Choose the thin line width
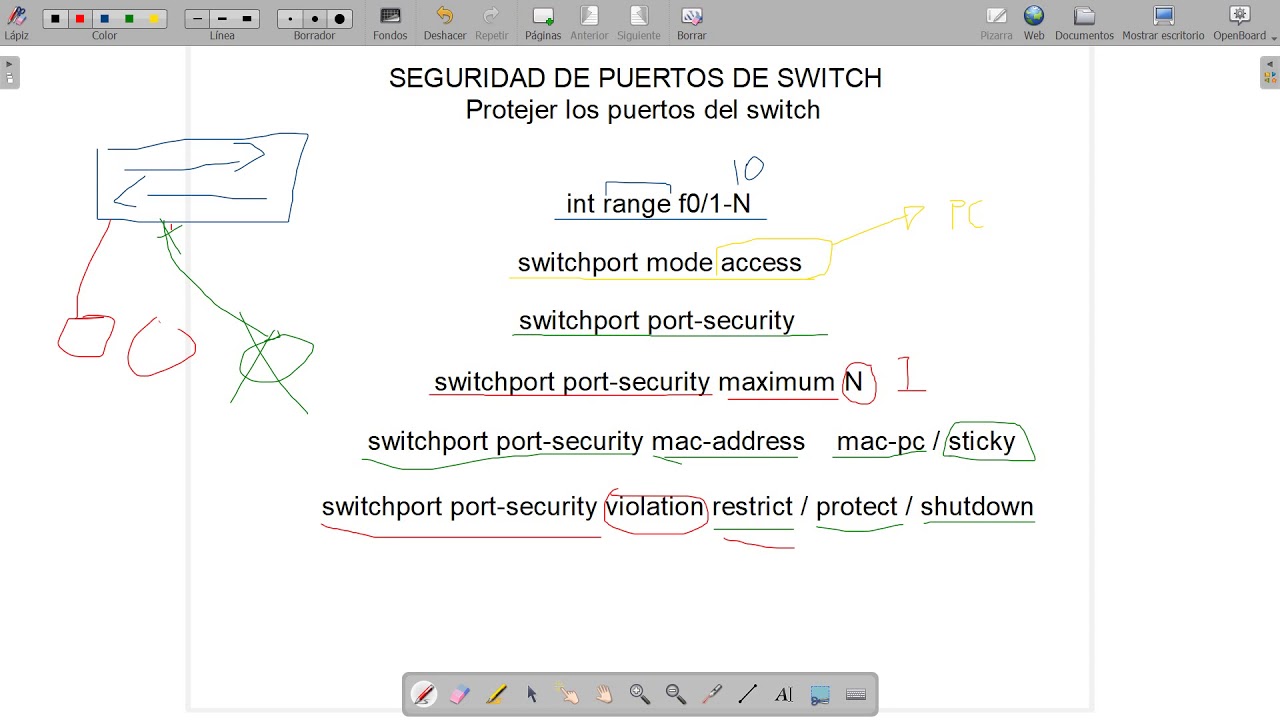1280x720 pixels. click(198, 19)
